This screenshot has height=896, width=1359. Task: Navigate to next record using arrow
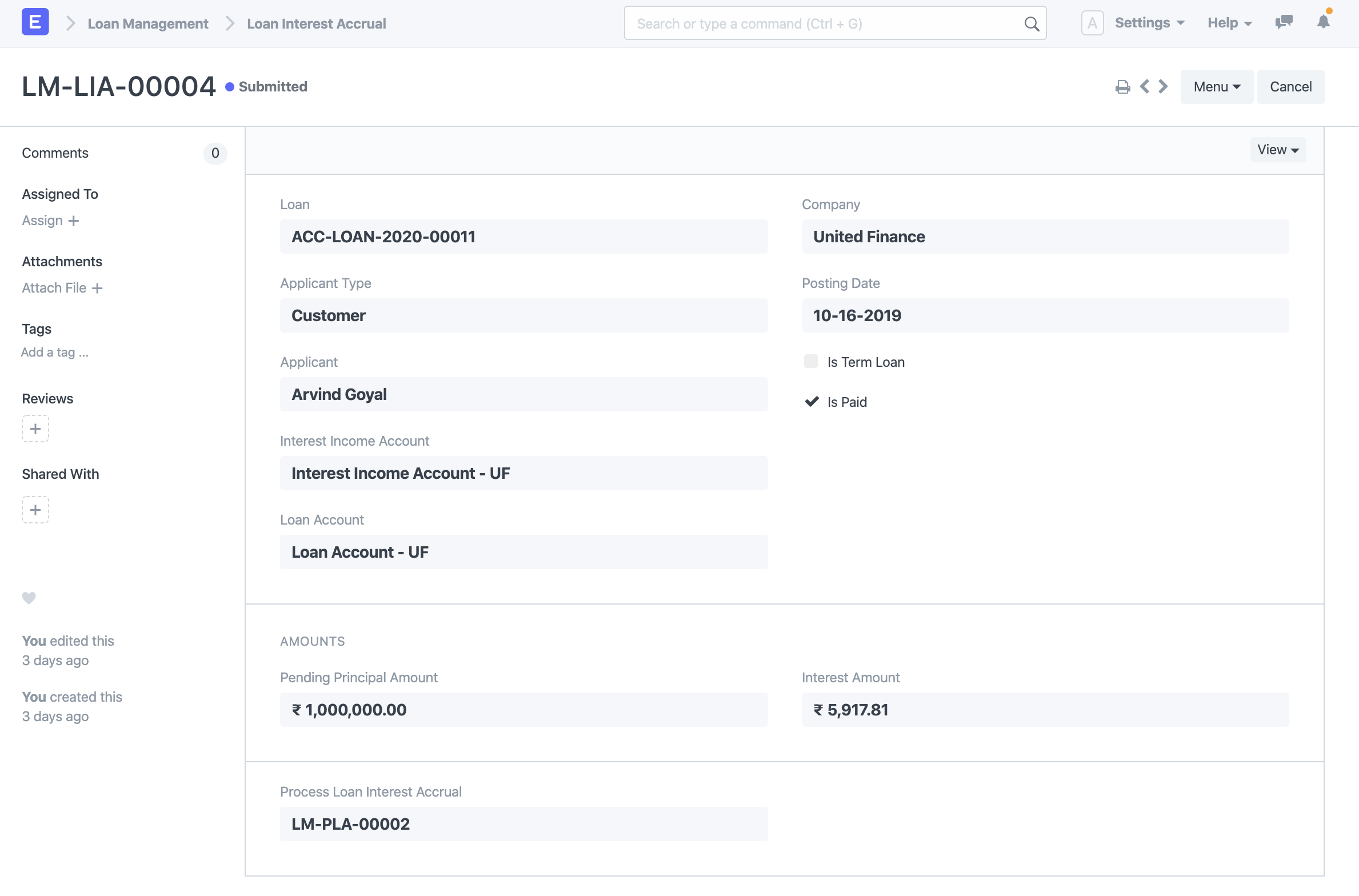1163,86
